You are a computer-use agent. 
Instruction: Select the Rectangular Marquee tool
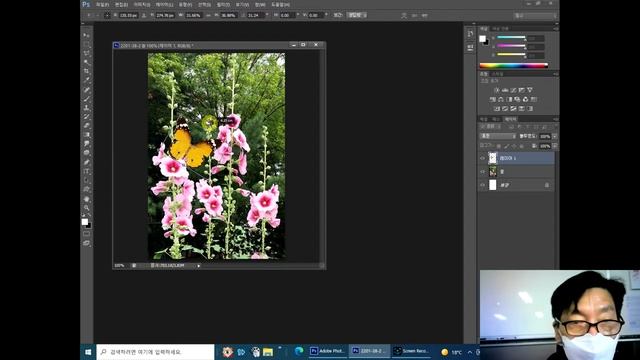coord(87,44)
